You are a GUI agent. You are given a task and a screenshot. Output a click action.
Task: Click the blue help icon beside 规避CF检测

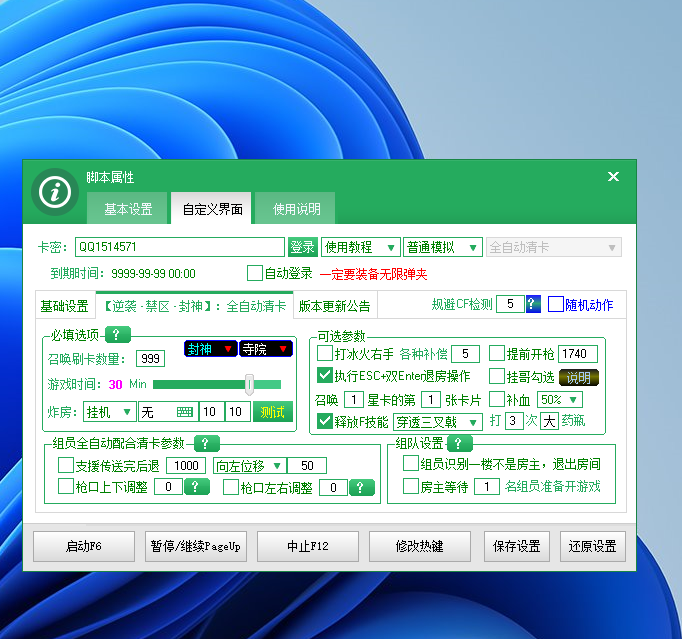[x=533, y=304]
